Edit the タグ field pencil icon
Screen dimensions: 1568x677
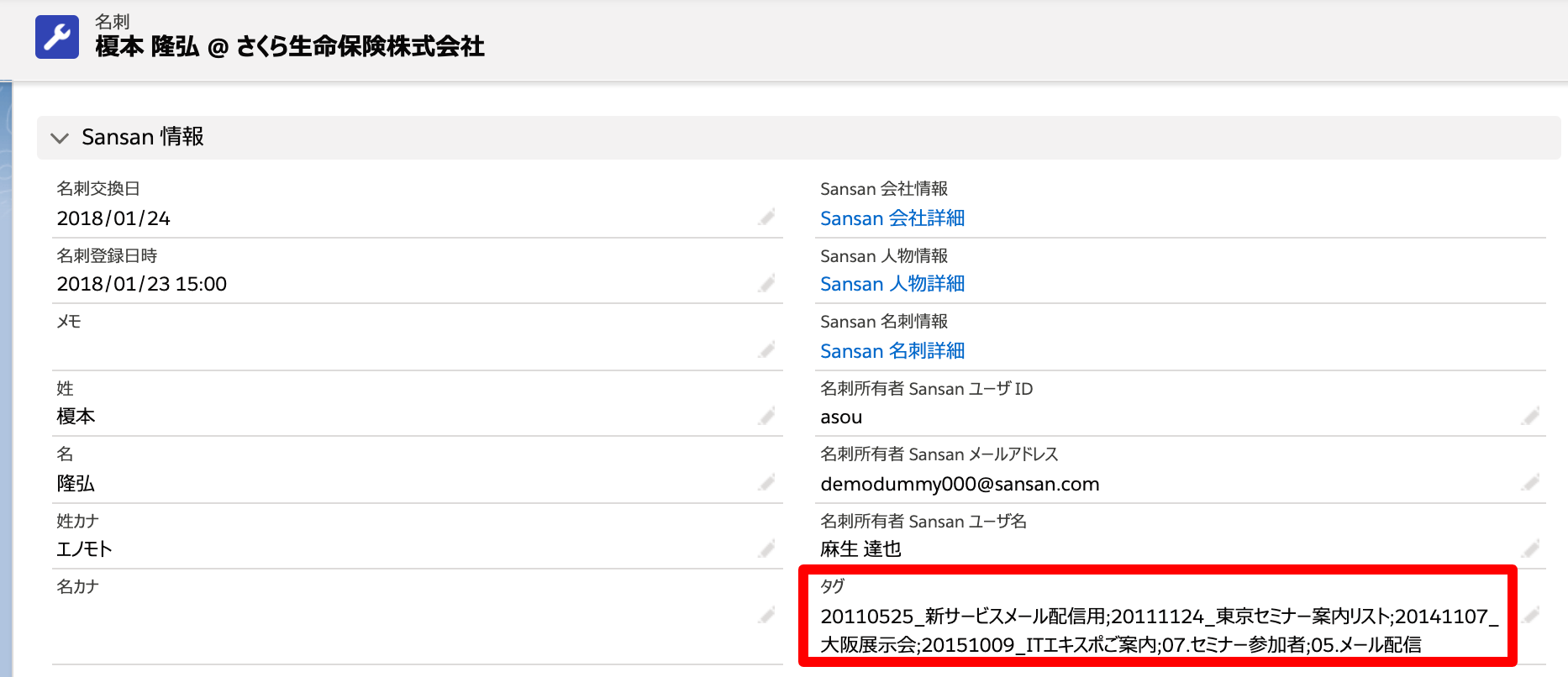tap(1530, 615)
